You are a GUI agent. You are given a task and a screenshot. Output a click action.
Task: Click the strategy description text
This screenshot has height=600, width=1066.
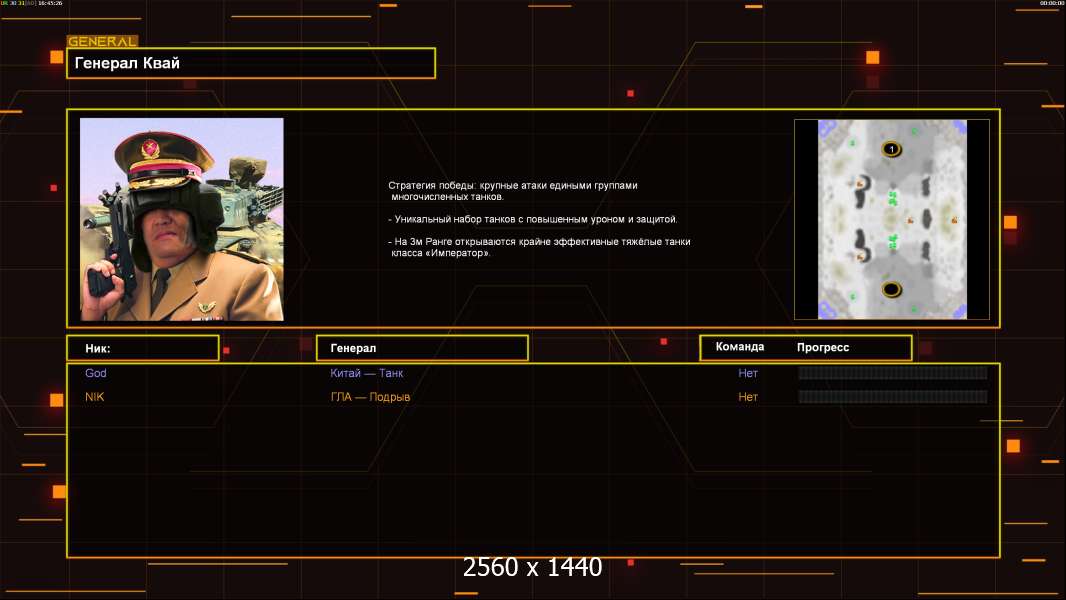coord(539,219)
